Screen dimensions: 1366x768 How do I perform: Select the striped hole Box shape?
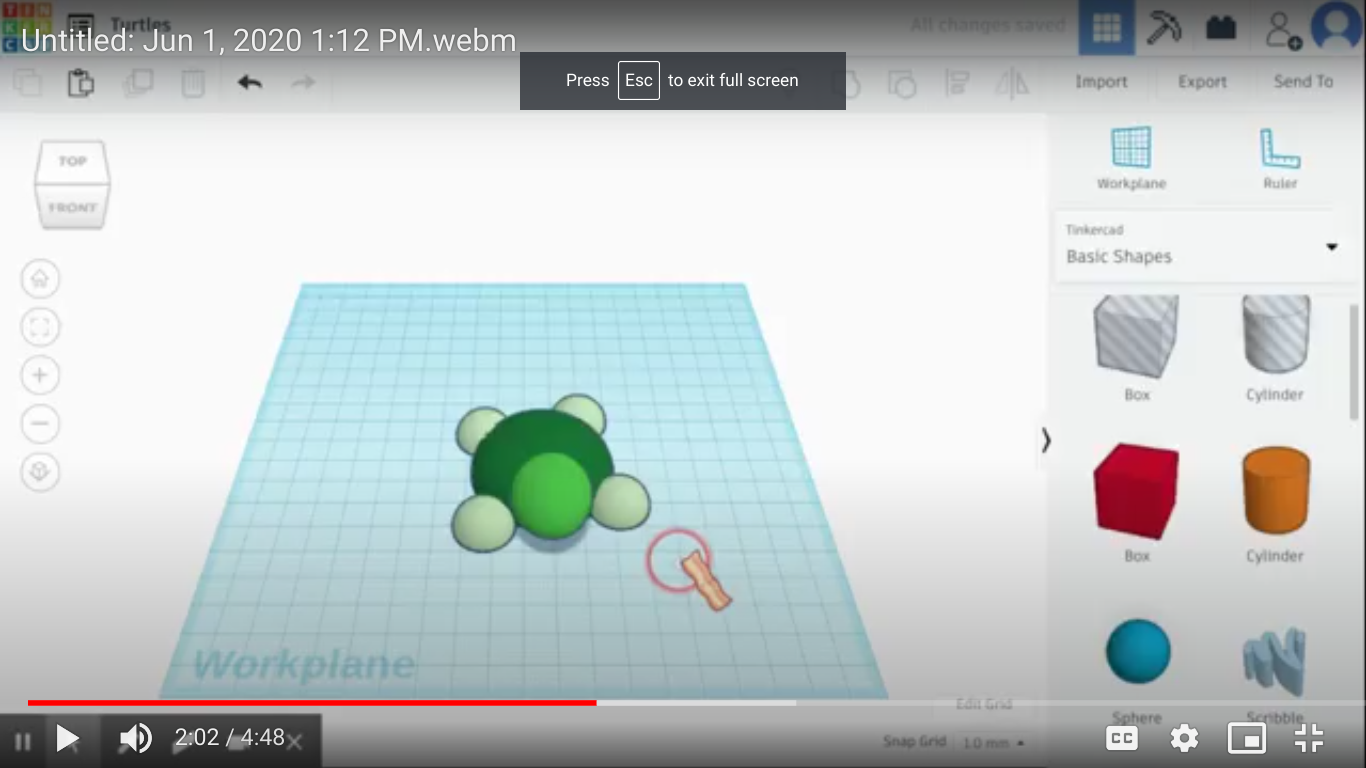click(x=1136, y=337)
